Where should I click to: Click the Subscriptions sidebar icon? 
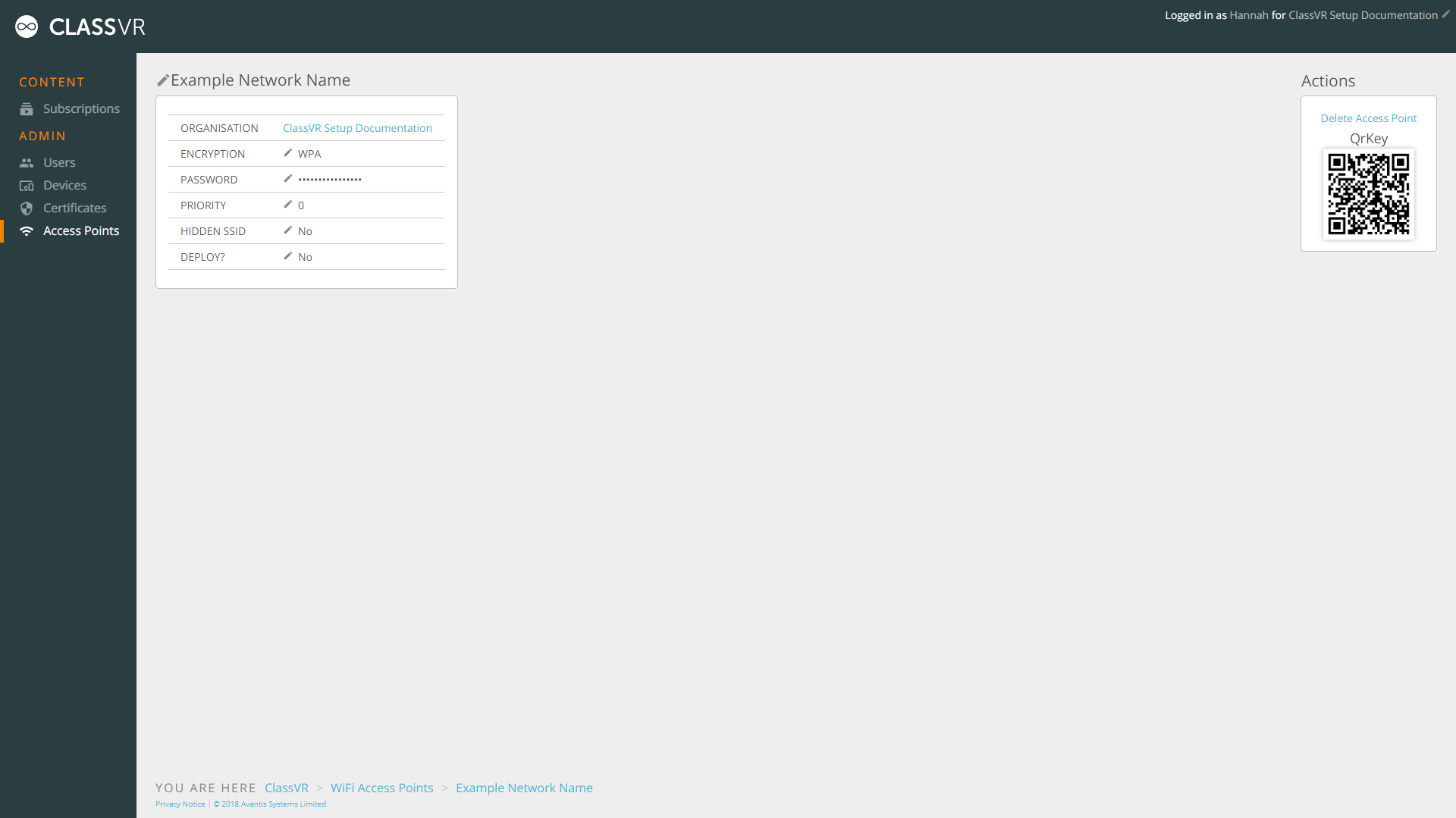tap(27, 109)
